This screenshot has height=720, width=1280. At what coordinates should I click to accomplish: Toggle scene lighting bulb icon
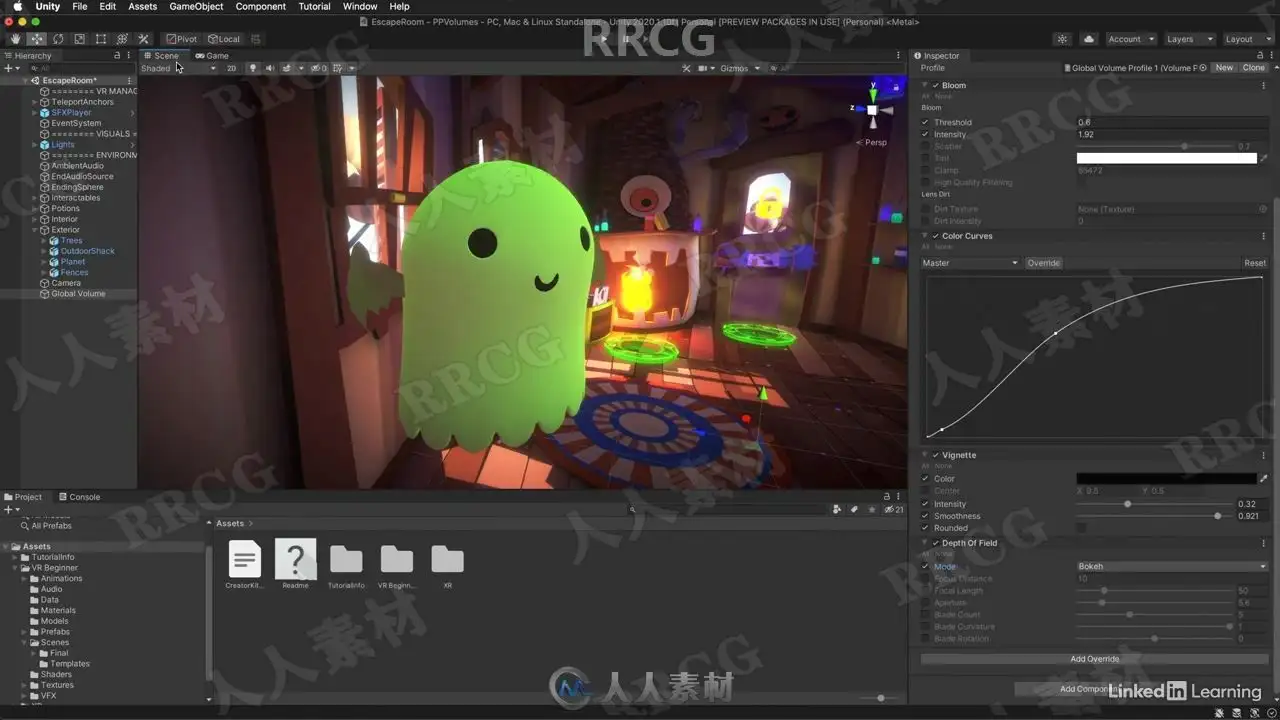coord(252,68)
